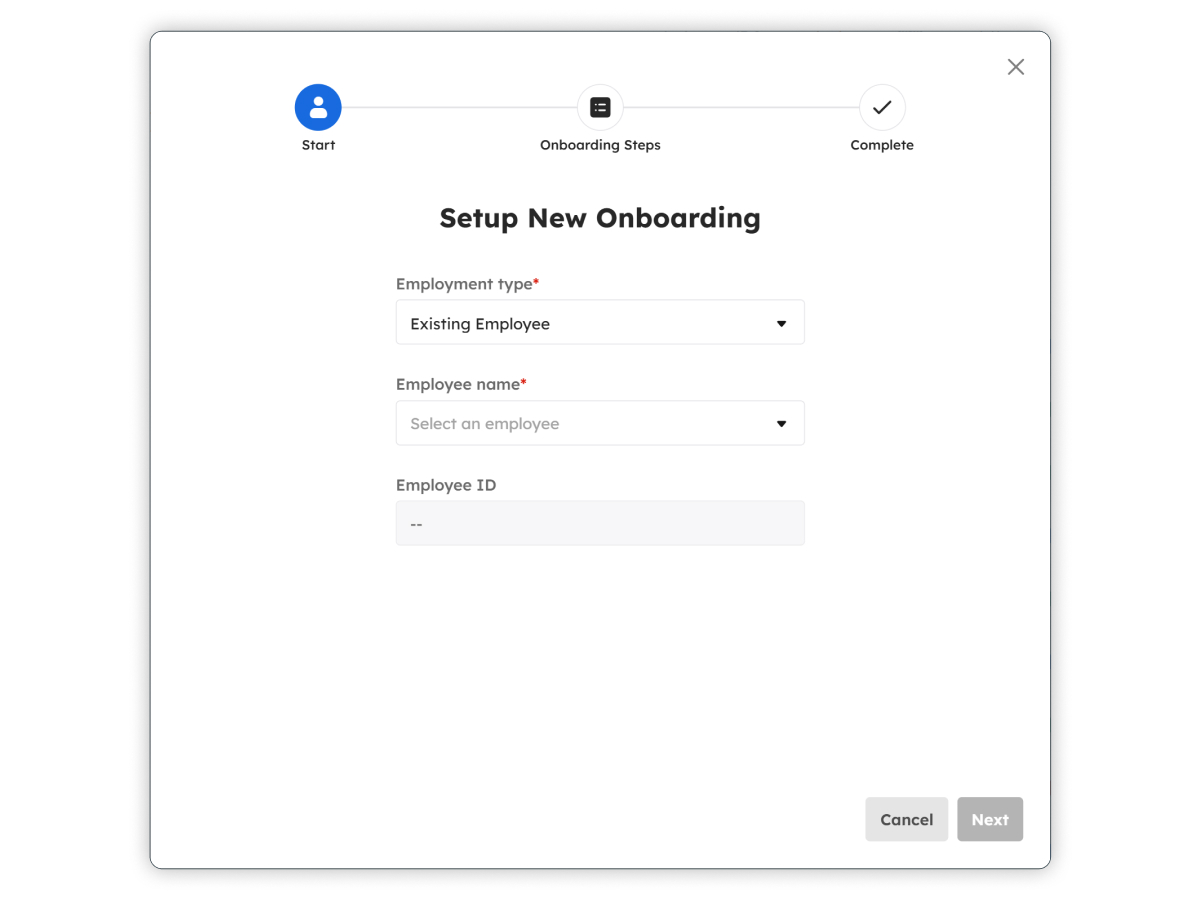The height and width of the screenshot is (900, 1201).
Task: Close the onboarding dialog with X
Action: [1016, 67]
